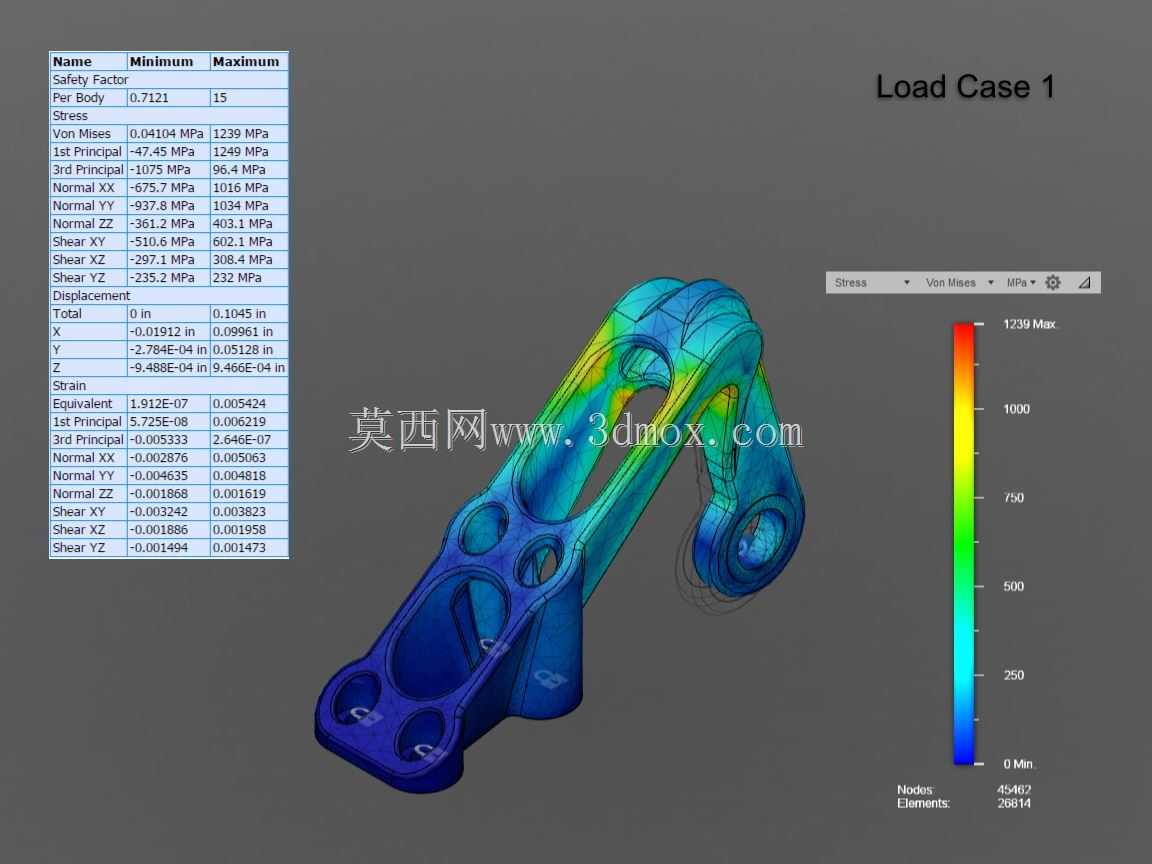Viewport: 1152px width, 864px height.
Task: Click the 0 Min legend label
Action: click(1018, 764)
